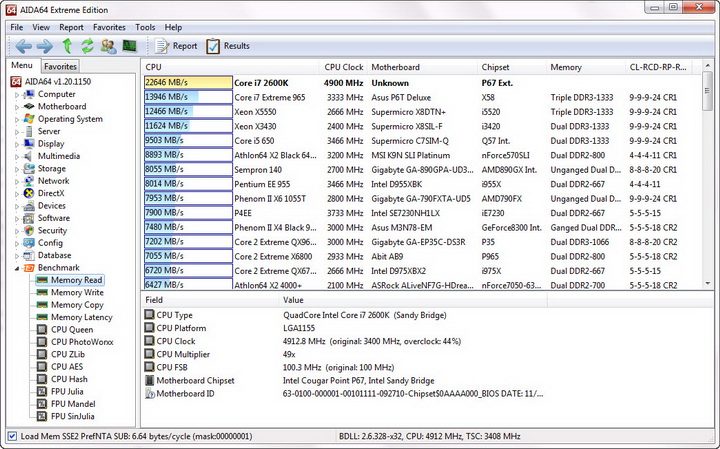This screenshot has width=720, height=449.
Task: Switch to the Menu sidebar tab
Action: (x=22, y=65)
